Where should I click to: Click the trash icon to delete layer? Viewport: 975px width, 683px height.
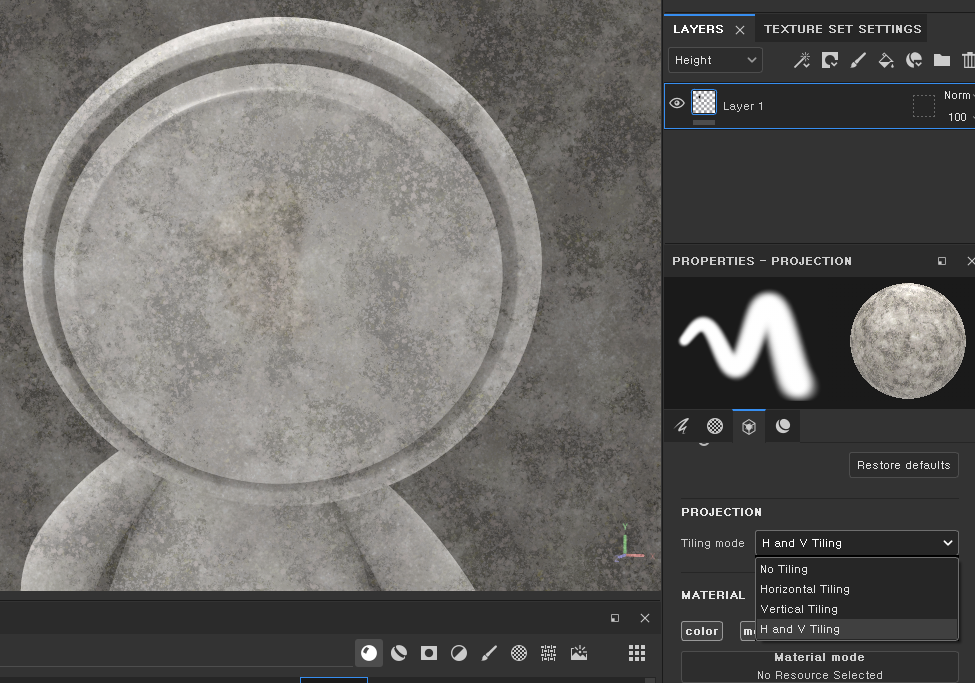click(x=968, y=60)
